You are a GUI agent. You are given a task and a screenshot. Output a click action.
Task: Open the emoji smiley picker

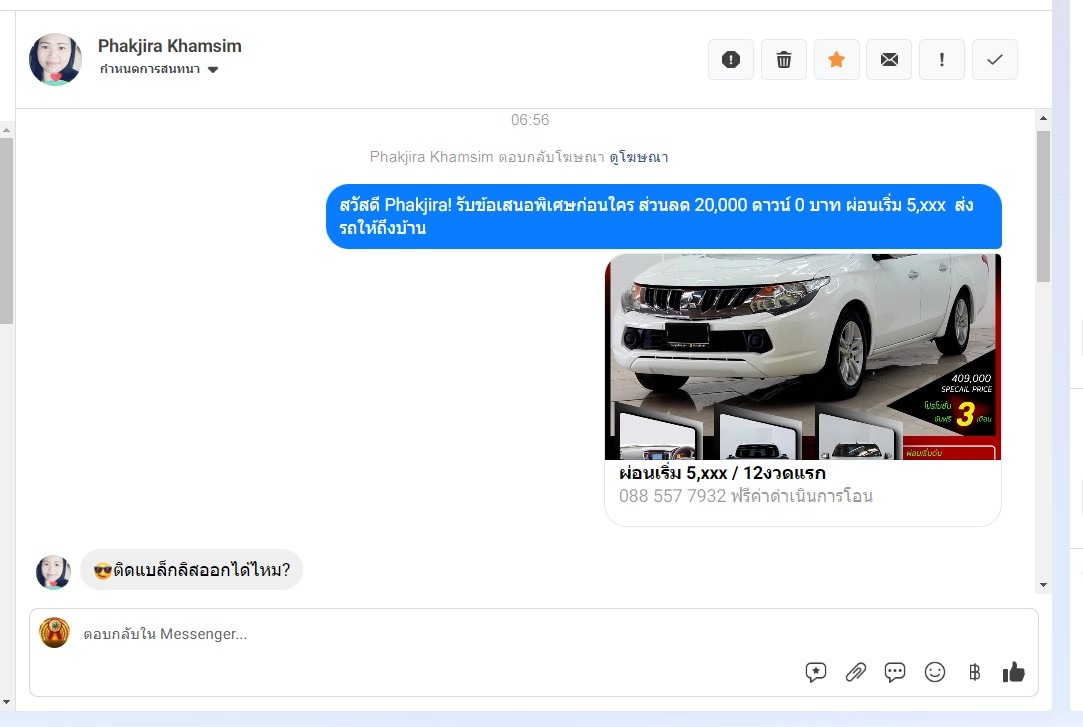pyautogui.click(x=935, y=672)
